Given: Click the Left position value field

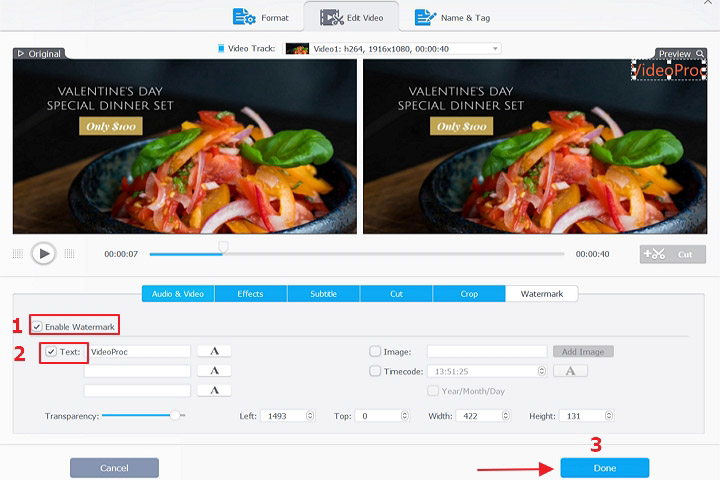Looking at the screenshot, I should click(x=283, y=416).
